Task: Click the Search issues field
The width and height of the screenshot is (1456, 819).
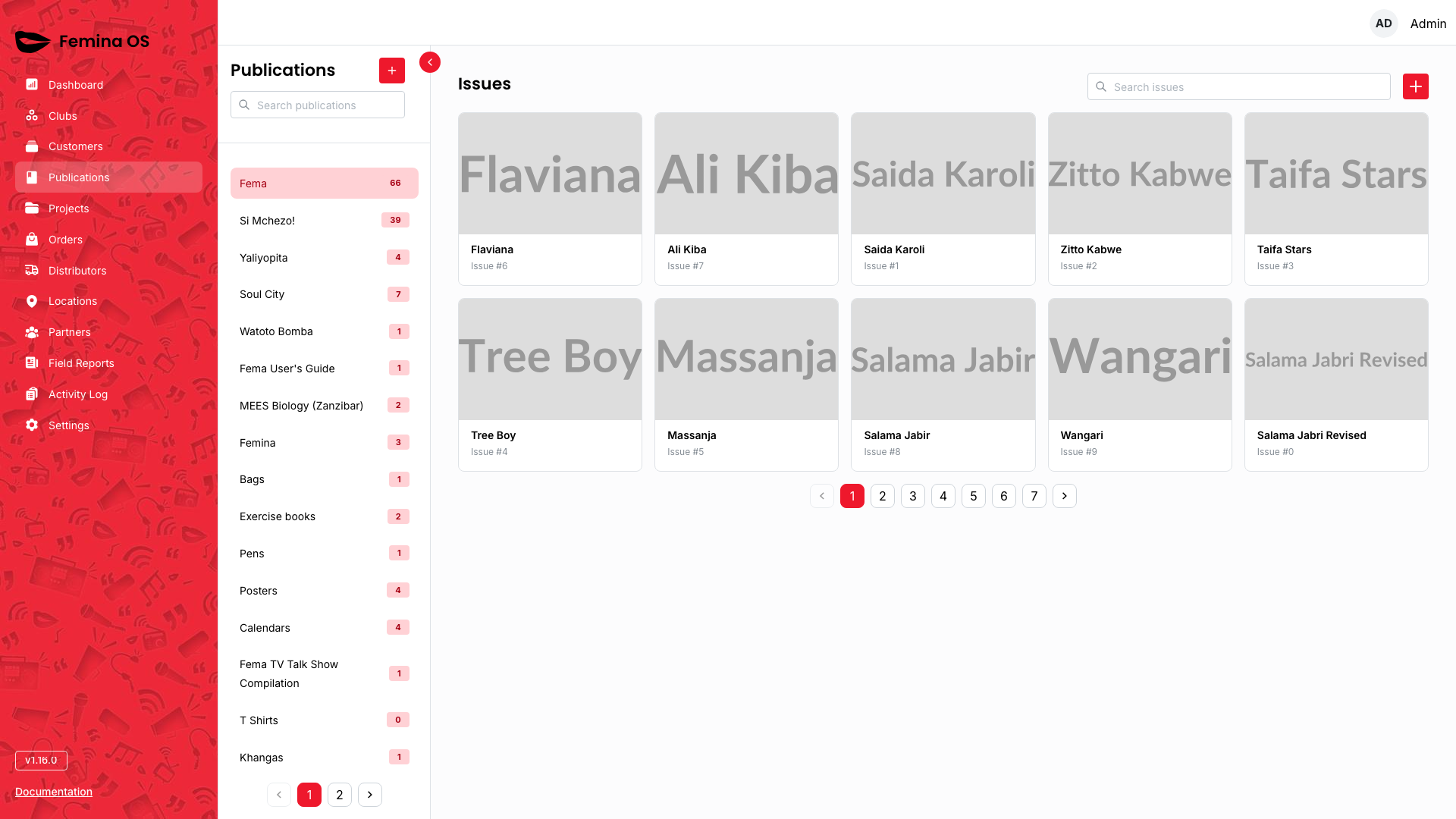Action: [1239, 86]
